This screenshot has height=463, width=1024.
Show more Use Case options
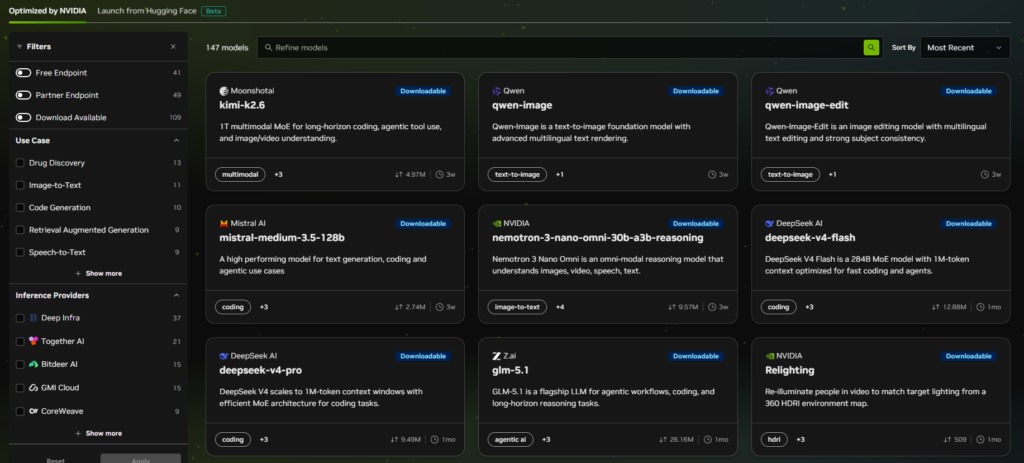click(x=99, y=274)
